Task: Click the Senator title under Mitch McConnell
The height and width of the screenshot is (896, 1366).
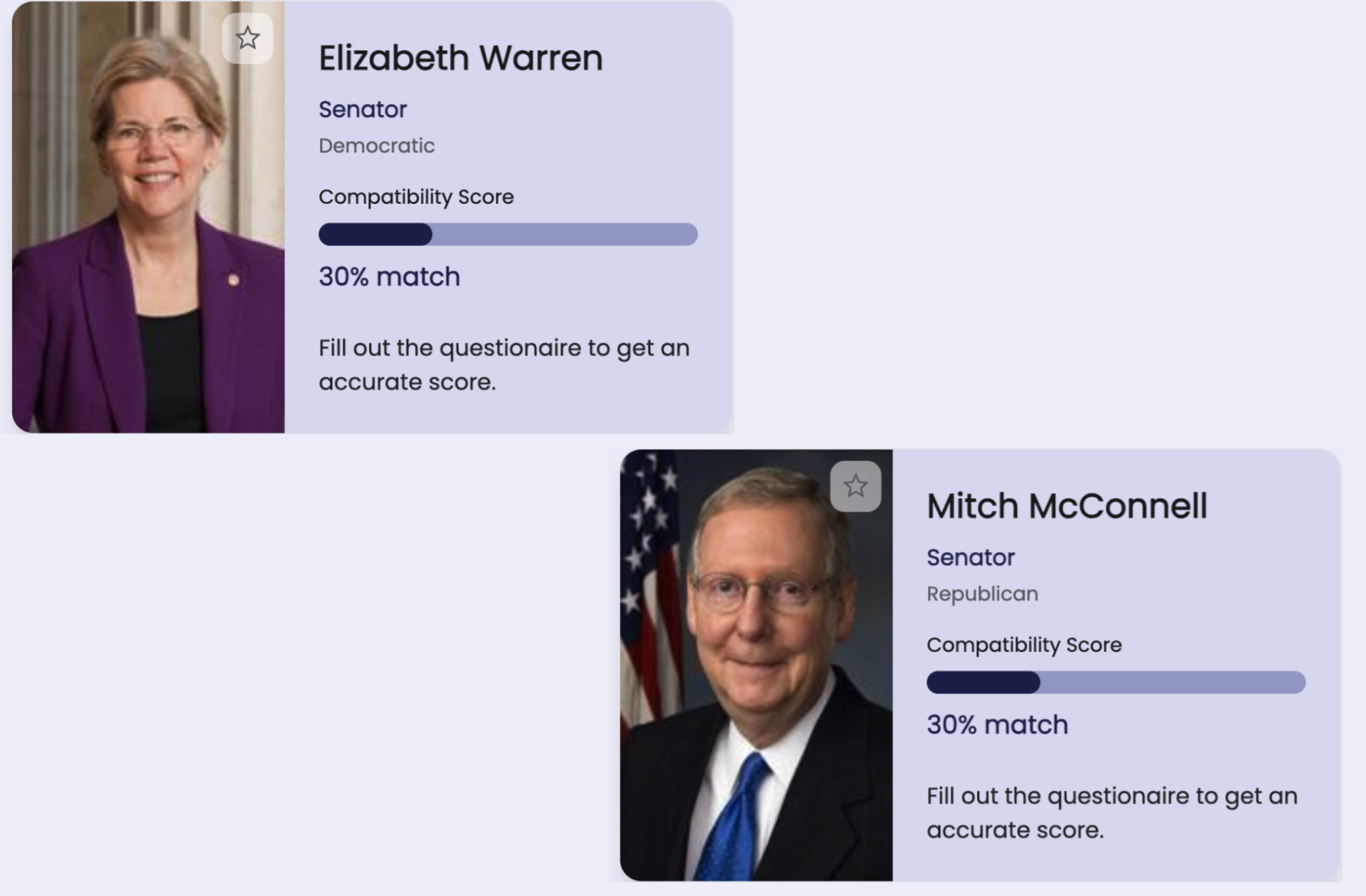Action: click(970, 558)
